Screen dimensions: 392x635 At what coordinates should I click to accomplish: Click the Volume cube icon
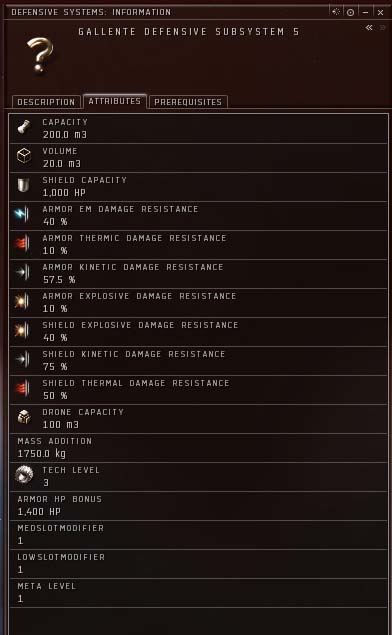(24, 156)
